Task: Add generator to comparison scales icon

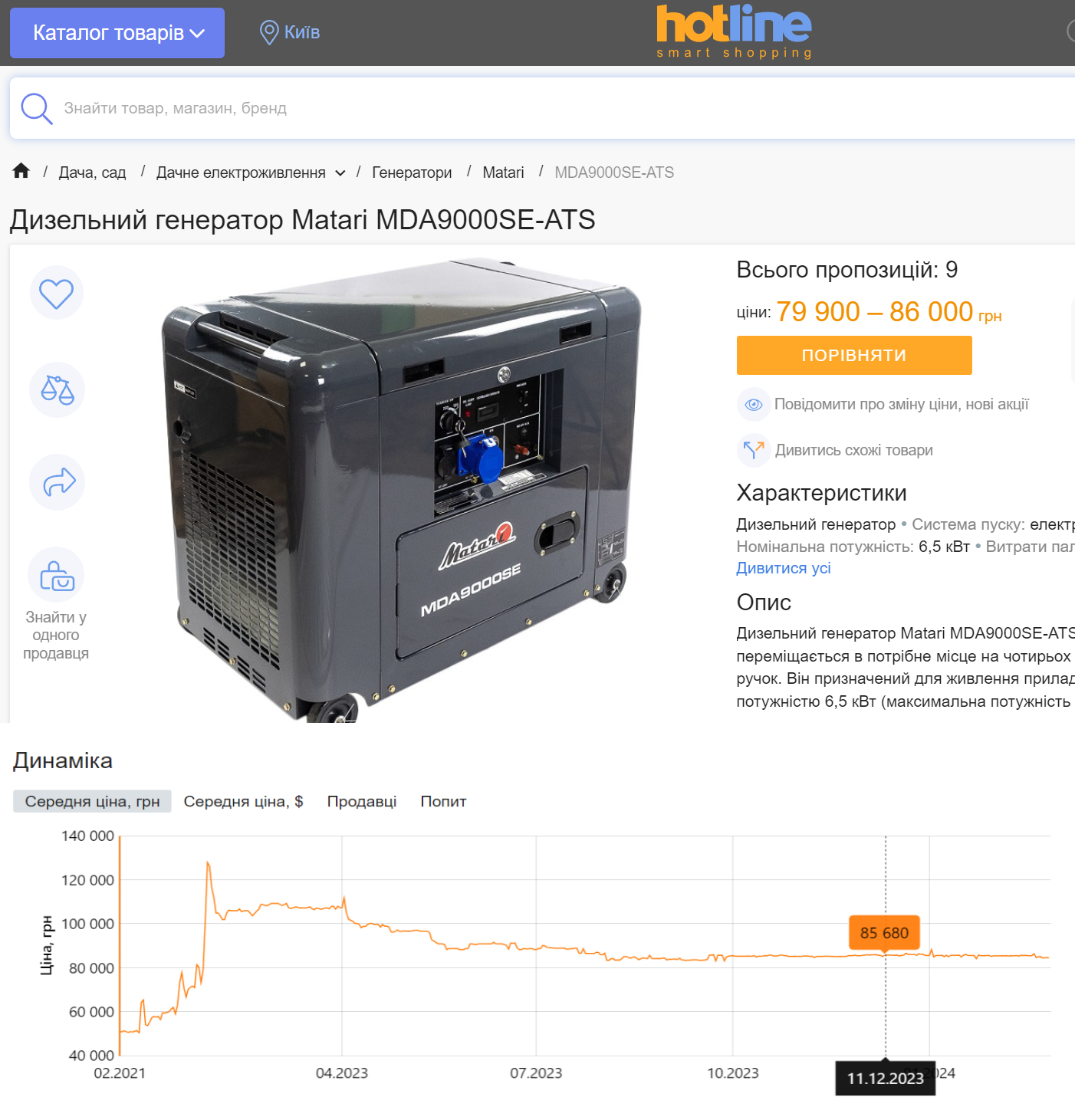Action: pos(57,389)
